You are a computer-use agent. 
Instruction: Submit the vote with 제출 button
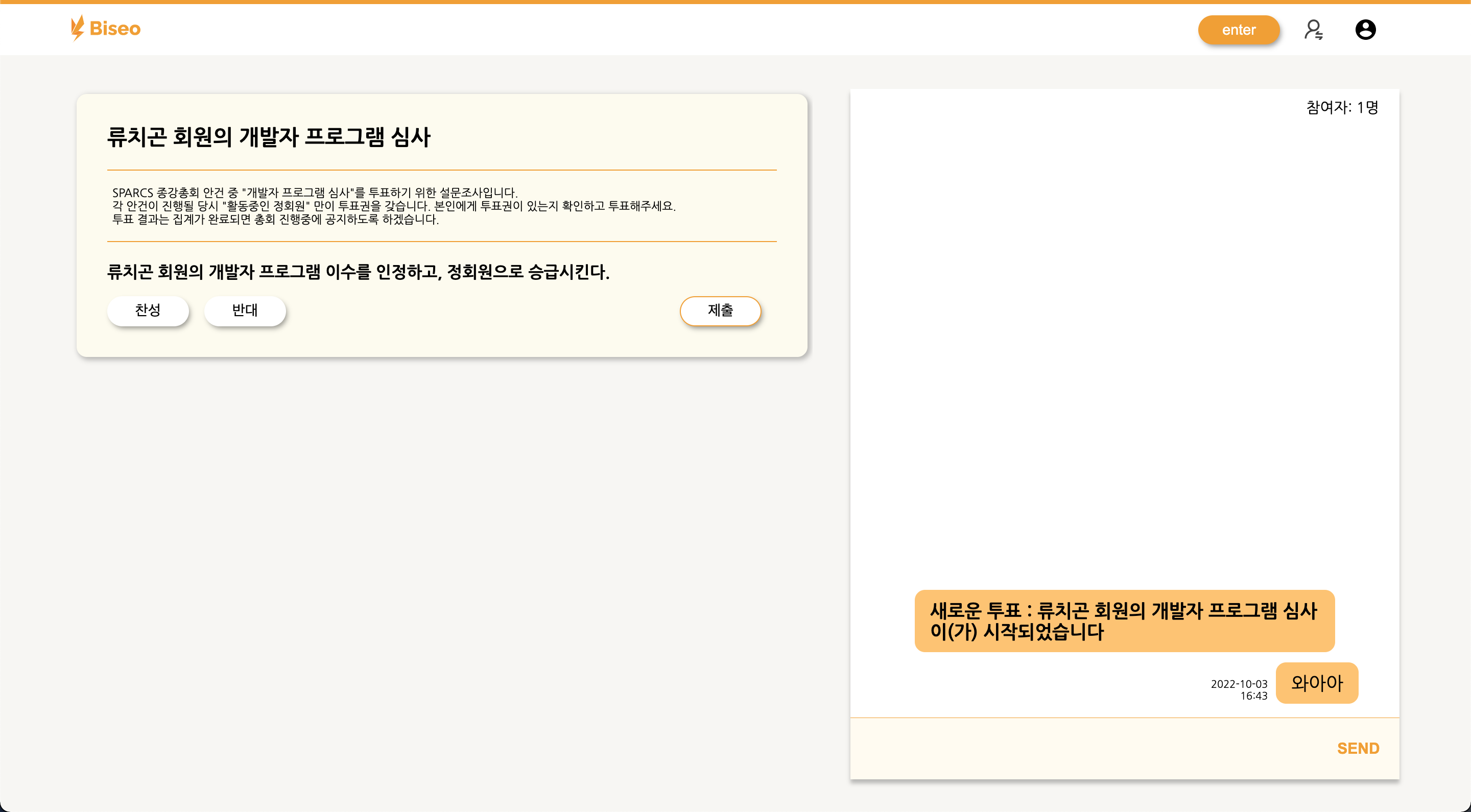pos(720,311)
